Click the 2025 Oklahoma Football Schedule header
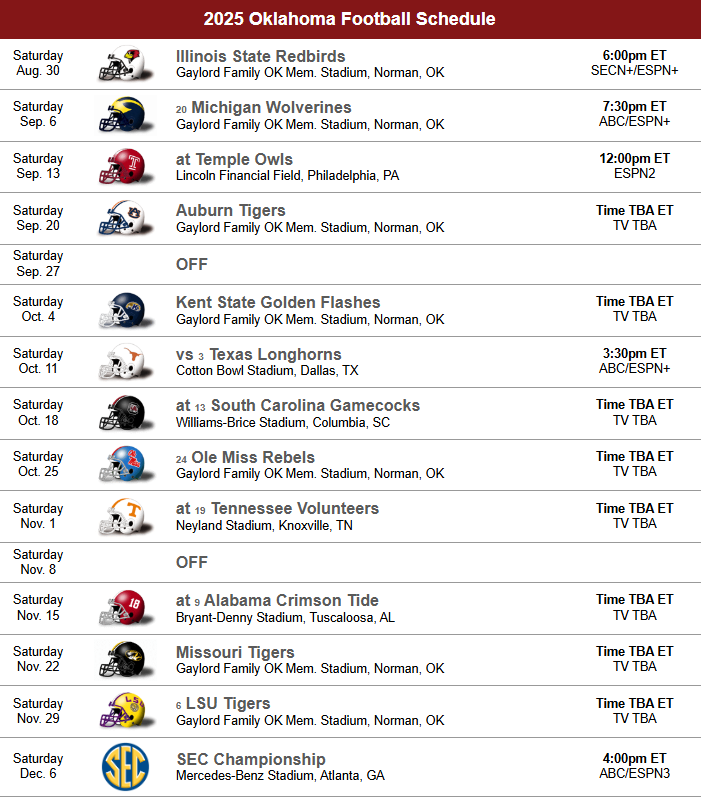Screen dimensions: 701x798 [350, 19]
